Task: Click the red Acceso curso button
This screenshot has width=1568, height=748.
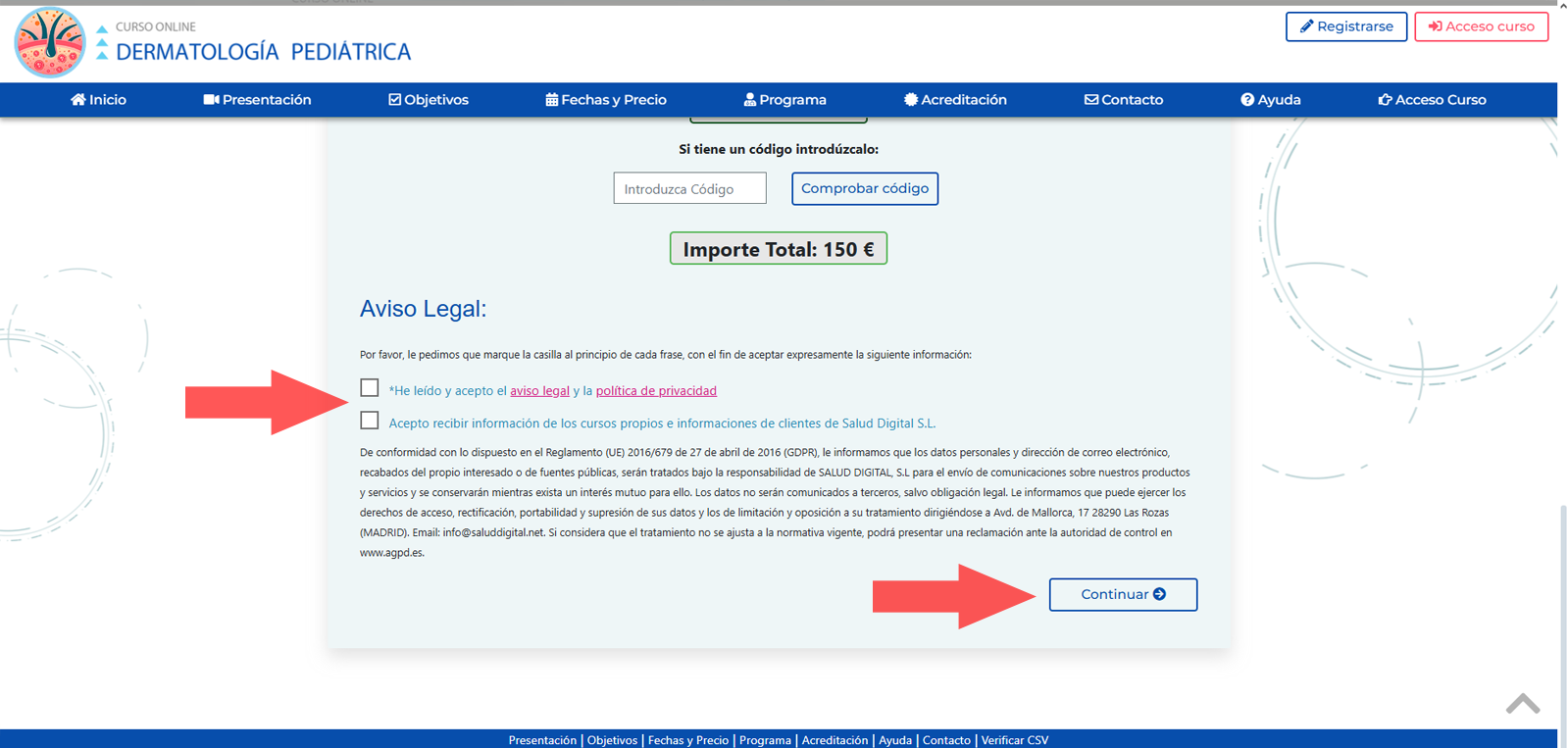Action: point(1481,26)
